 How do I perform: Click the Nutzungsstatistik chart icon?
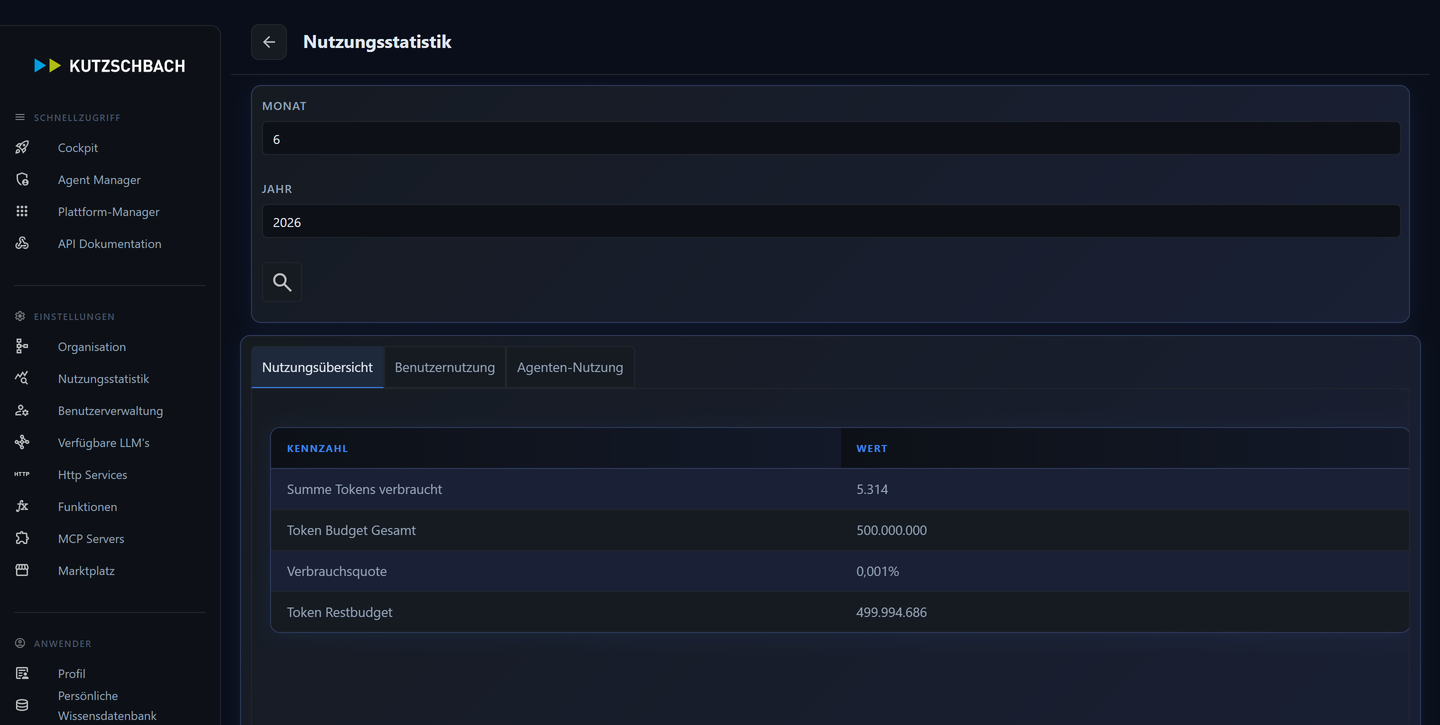[x=22, y=379]
